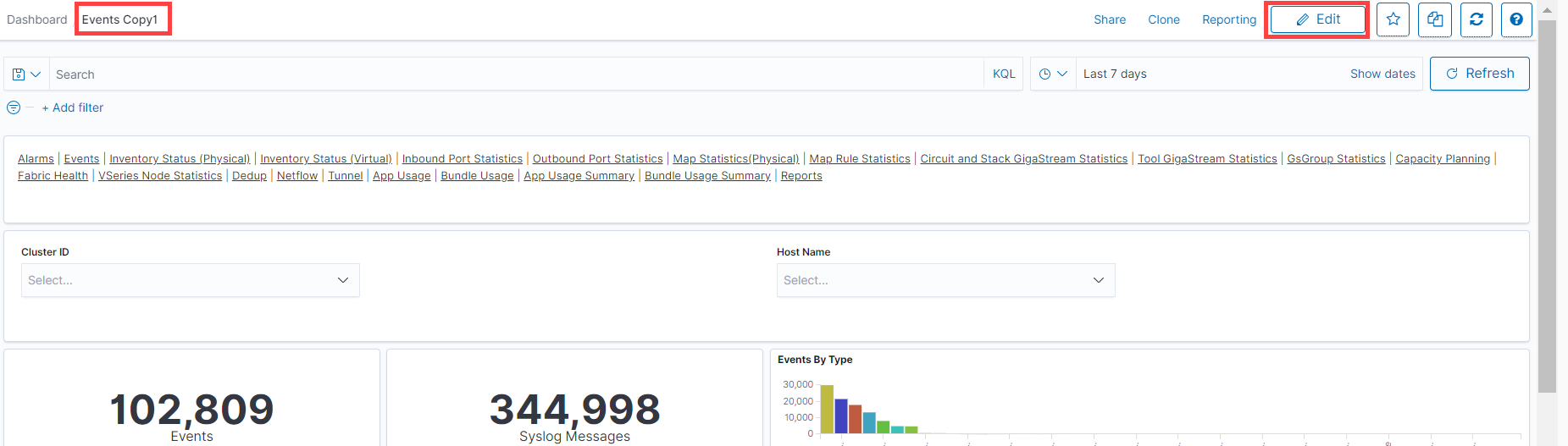Open the saved query disk menu

[x=26, y=74]
